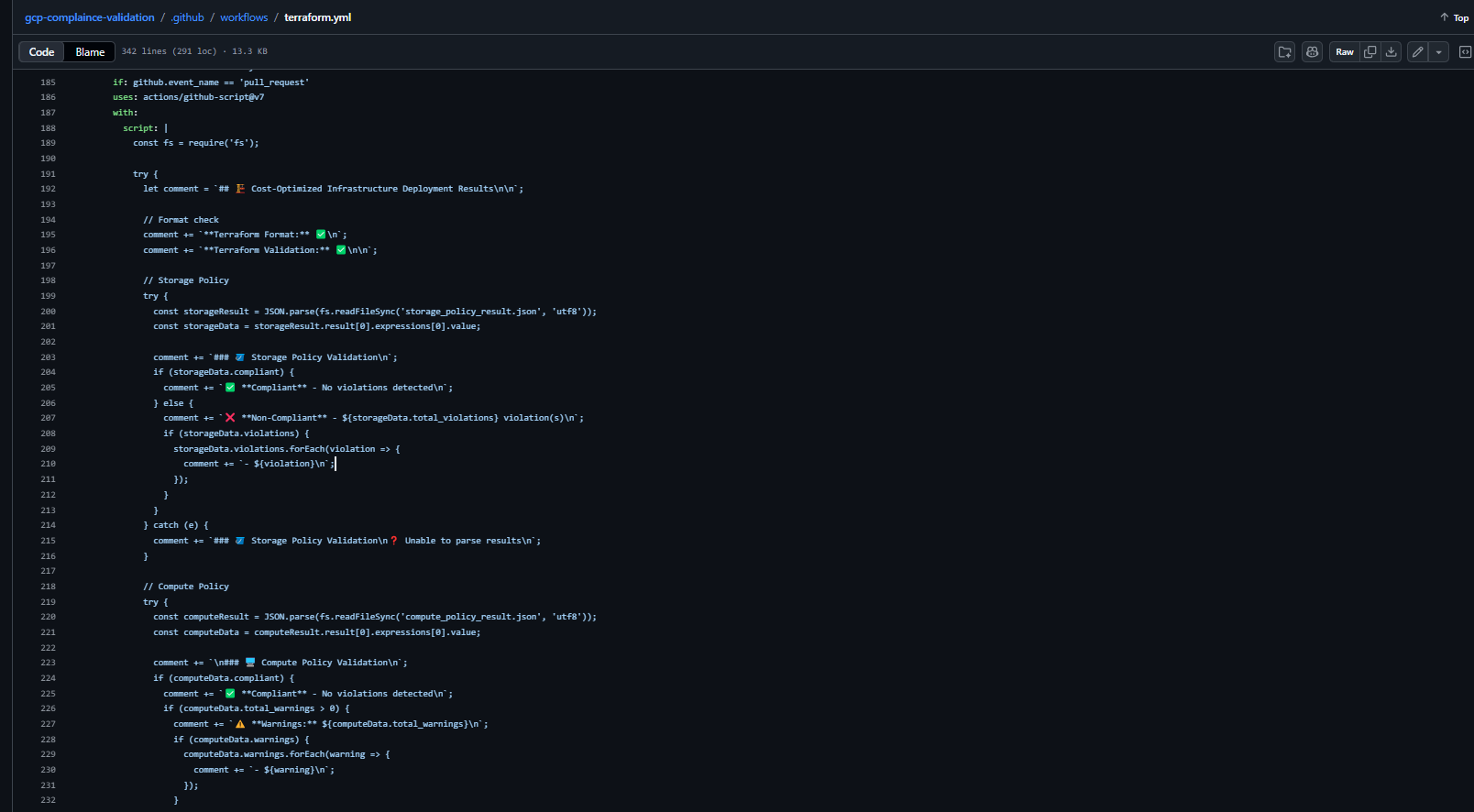Click 'const computeResult' declaration line
1474x812 pixels.
point(375,617)
